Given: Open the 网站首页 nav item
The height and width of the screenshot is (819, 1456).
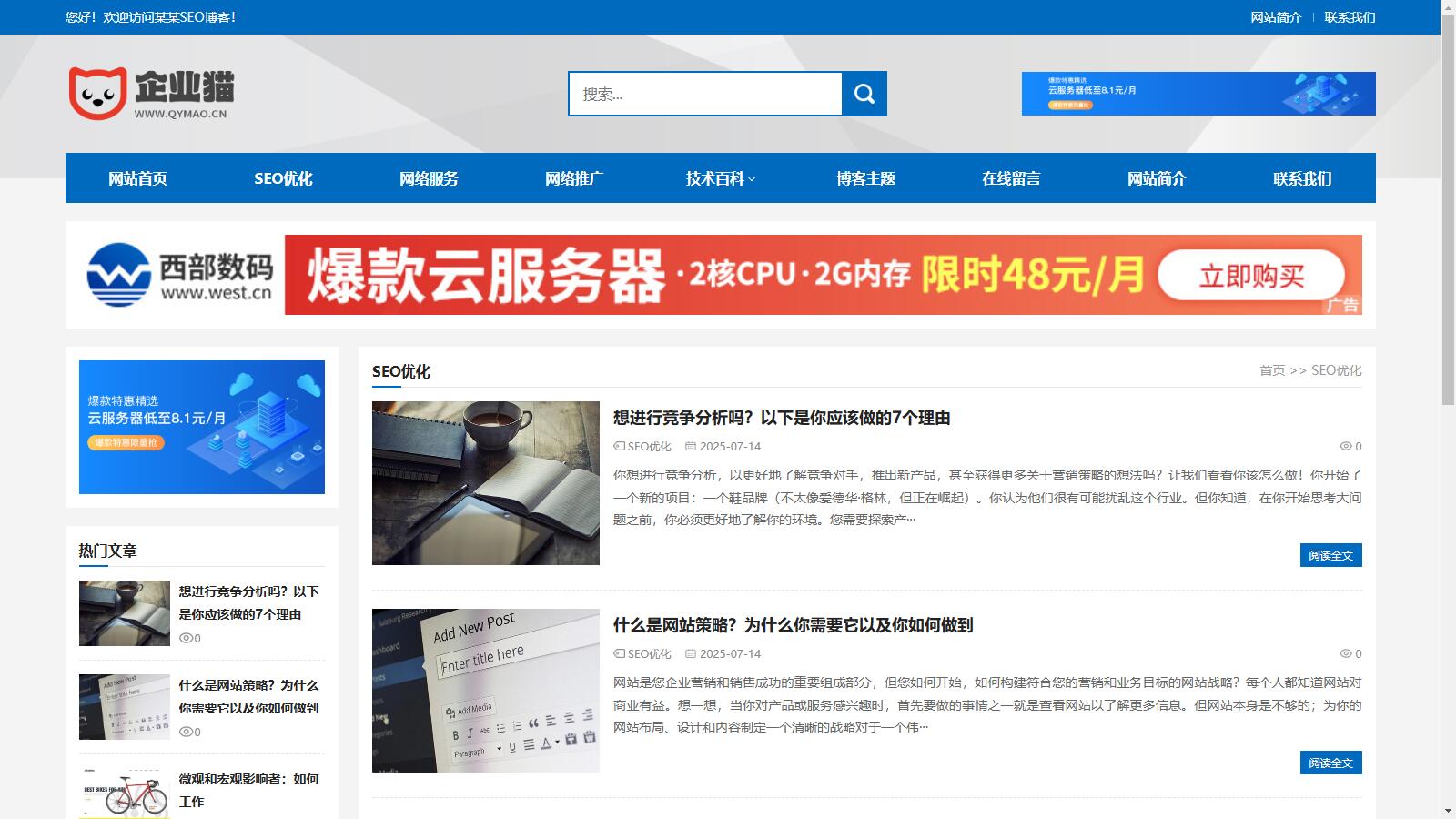Looking at the screenshot, I should pyautogui.click(x=137, y=178).
